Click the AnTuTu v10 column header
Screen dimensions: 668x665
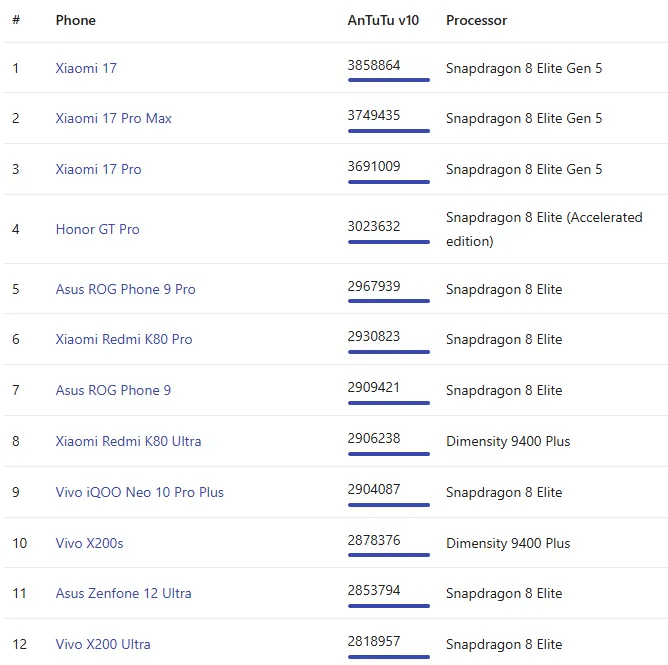381,20
